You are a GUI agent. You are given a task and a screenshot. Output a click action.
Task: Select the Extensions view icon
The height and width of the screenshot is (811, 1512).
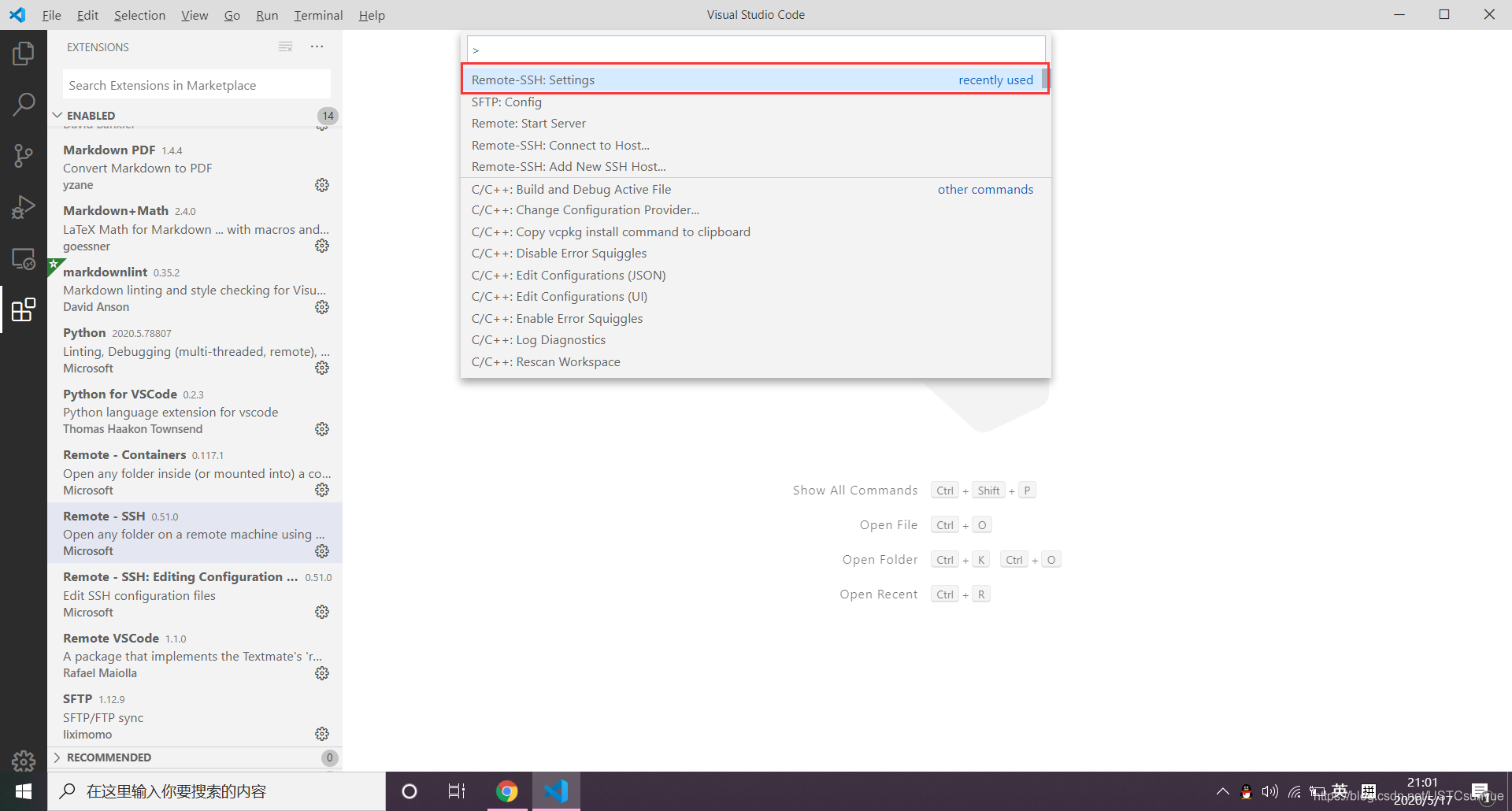(24, 309)
